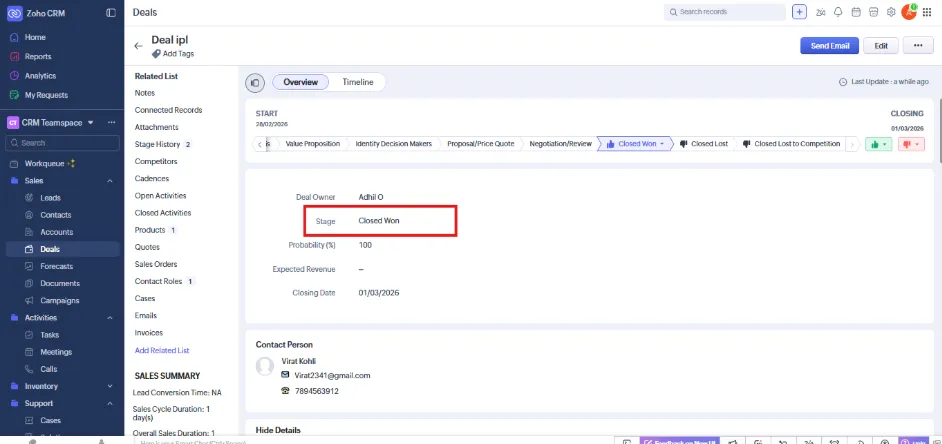Open the Tasks module

click(50, 335)
